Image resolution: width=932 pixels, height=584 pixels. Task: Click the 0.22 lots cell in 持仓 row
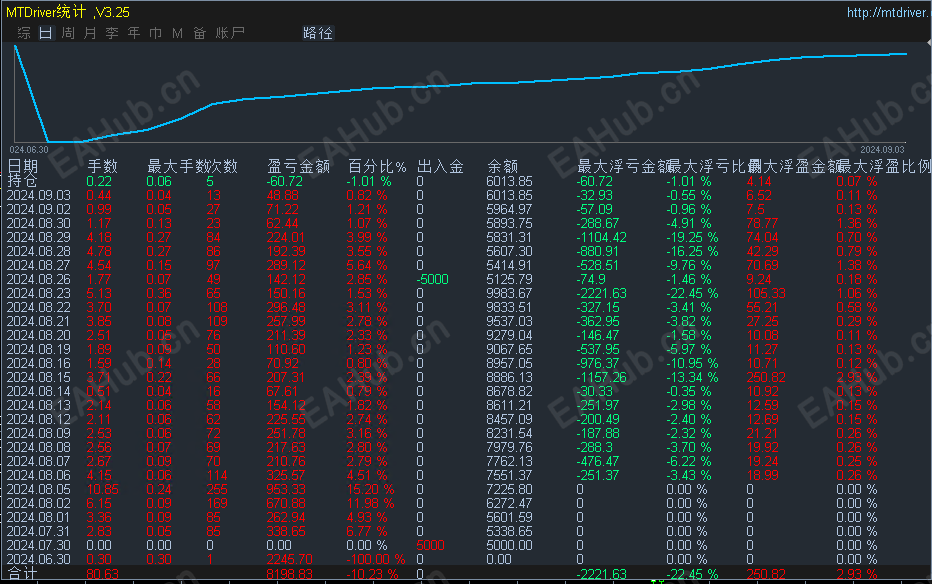pos(99,181)
